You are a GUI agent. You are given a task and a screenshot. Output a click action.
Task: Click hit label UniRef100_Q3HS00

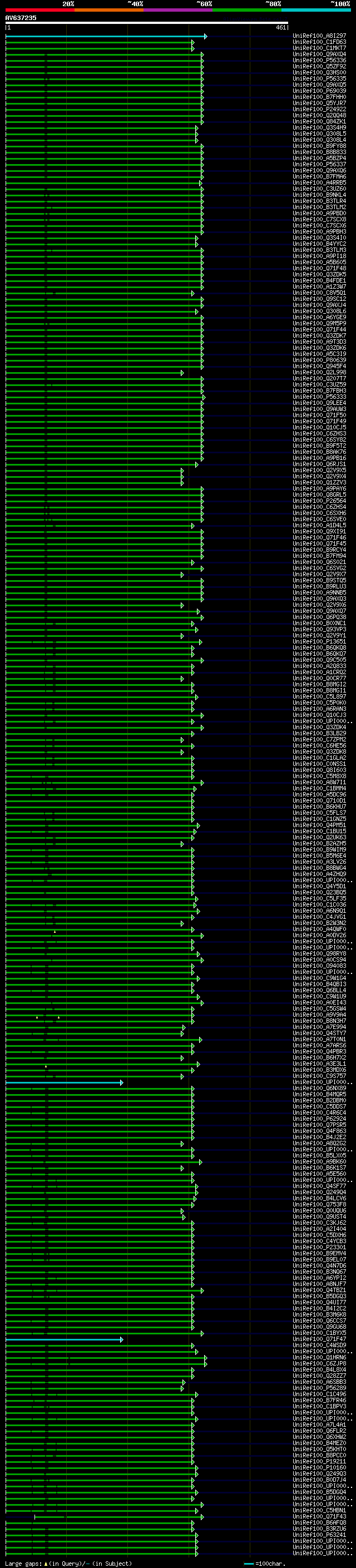point(319,72)
